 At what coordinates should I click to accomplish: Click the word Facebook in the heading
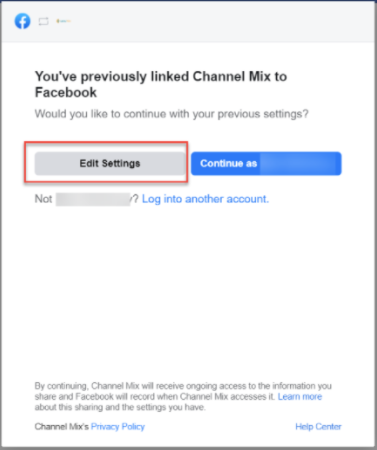[x=66, y=92]
